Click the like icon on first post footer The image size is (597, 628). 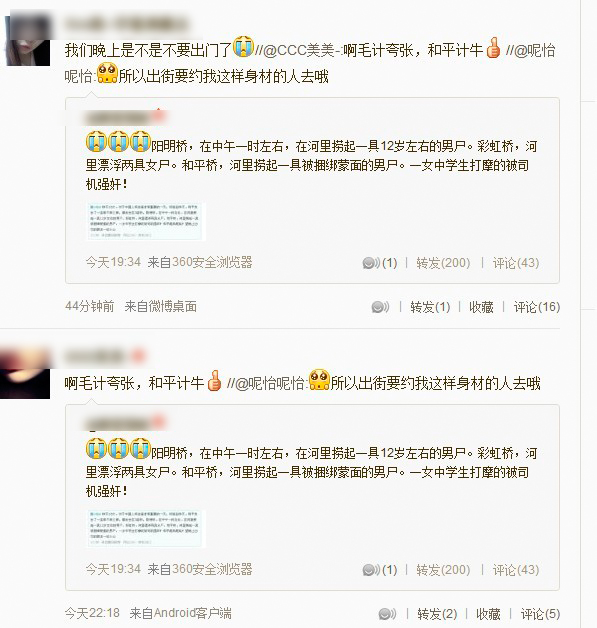380,307
